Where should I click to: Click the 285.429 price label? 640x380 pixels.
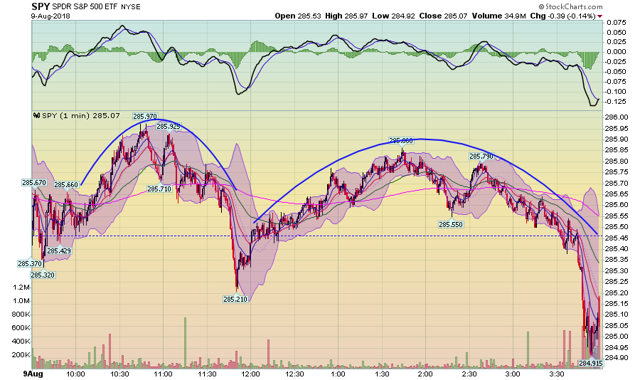pos(59,251)
